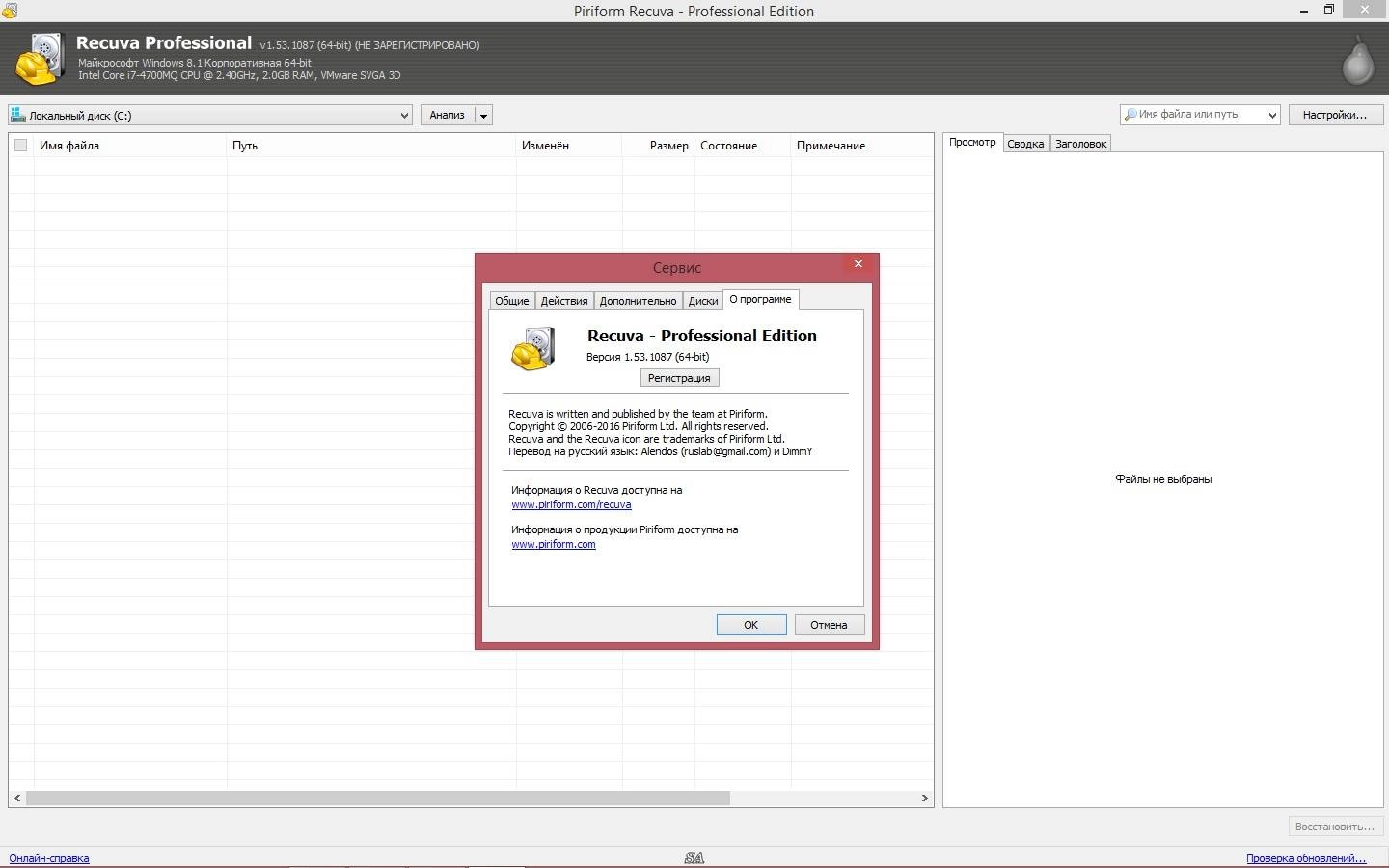
Task: Sort by the Состояние column header
Action: click(743, 146)
